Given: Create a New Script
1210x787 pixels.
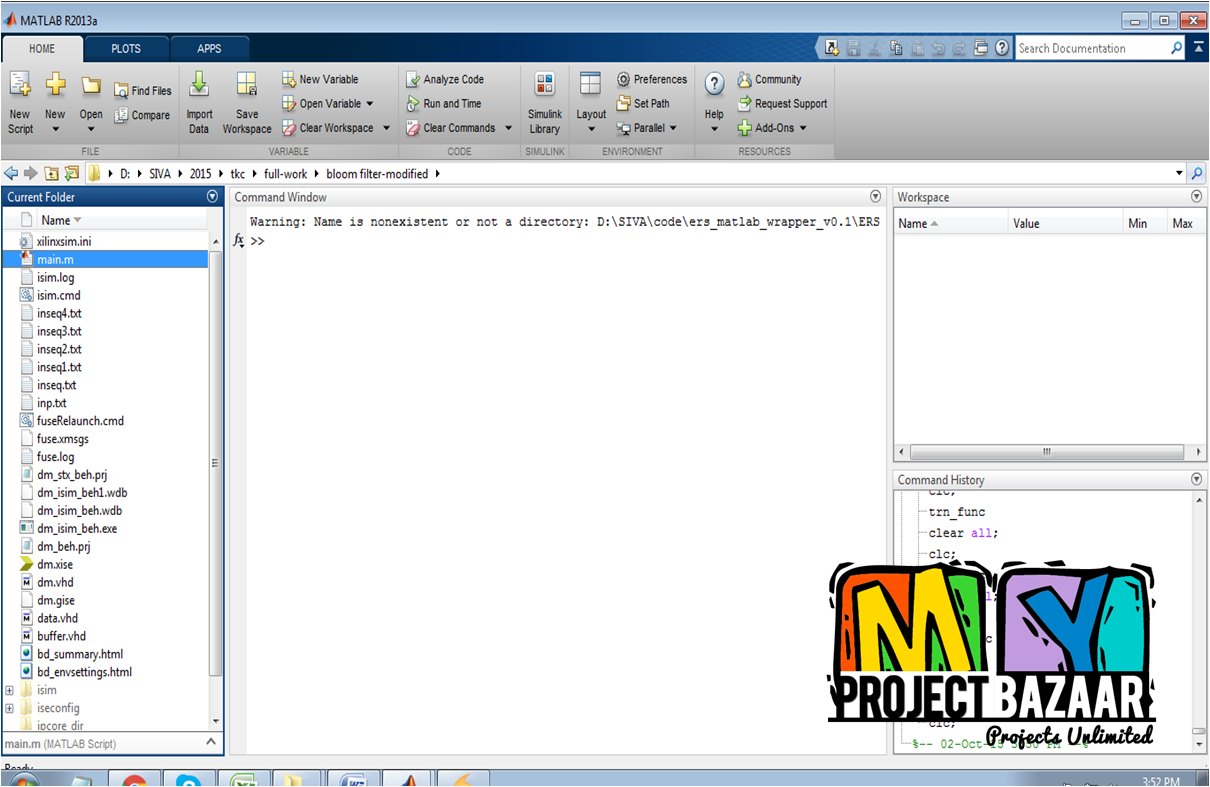Looking at the screenshot, I should pos(20,103).
